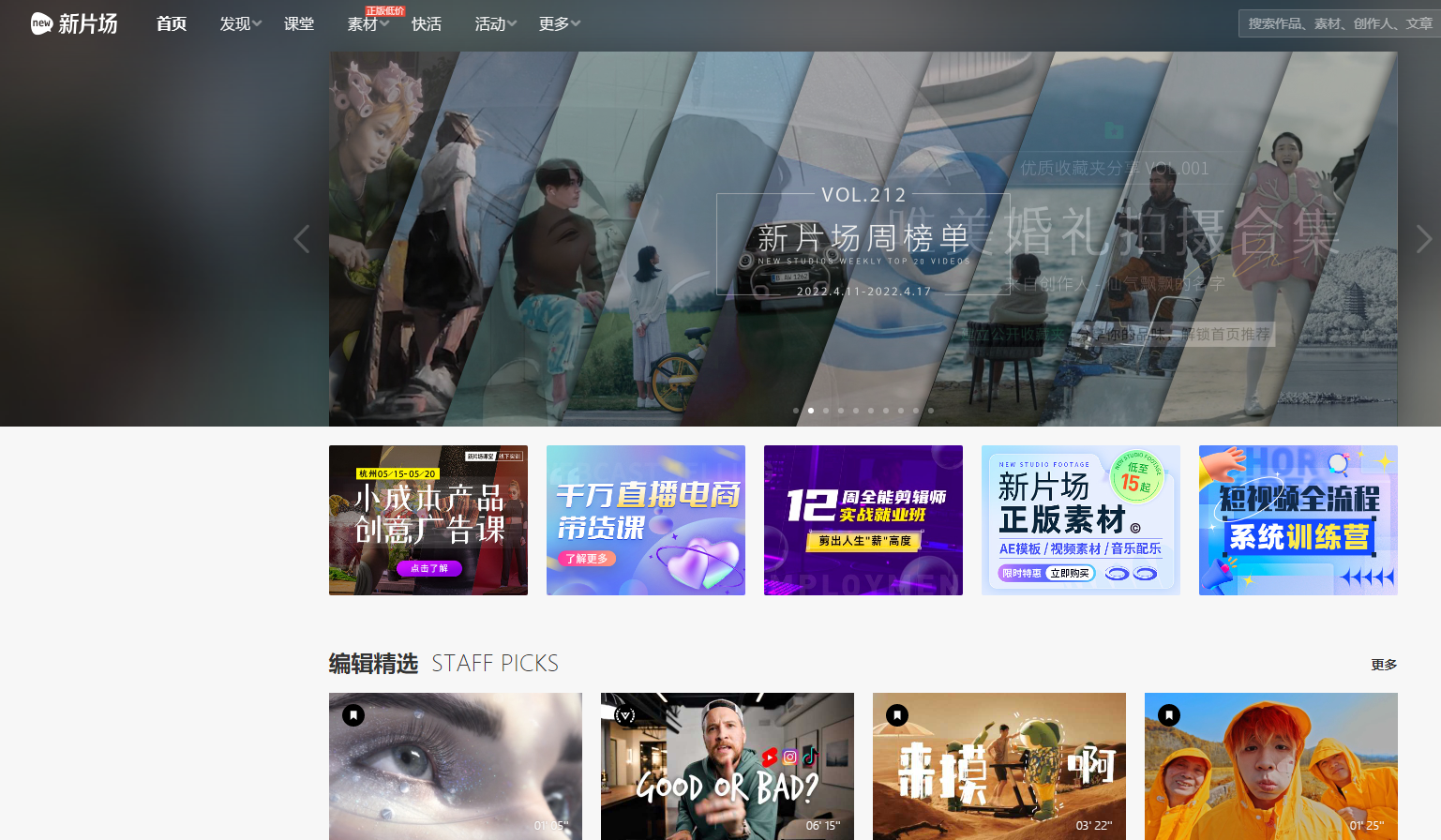Click the search input field at top right
The width and height of the screenshot is (1441, 840).
tap(1340, 22)
